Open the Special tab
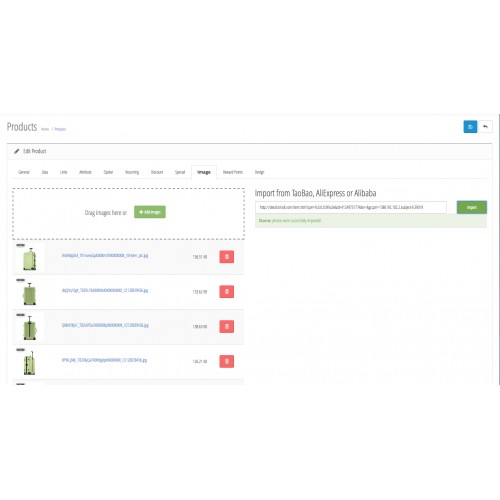 pyautogui.click(x=180, y=172)
